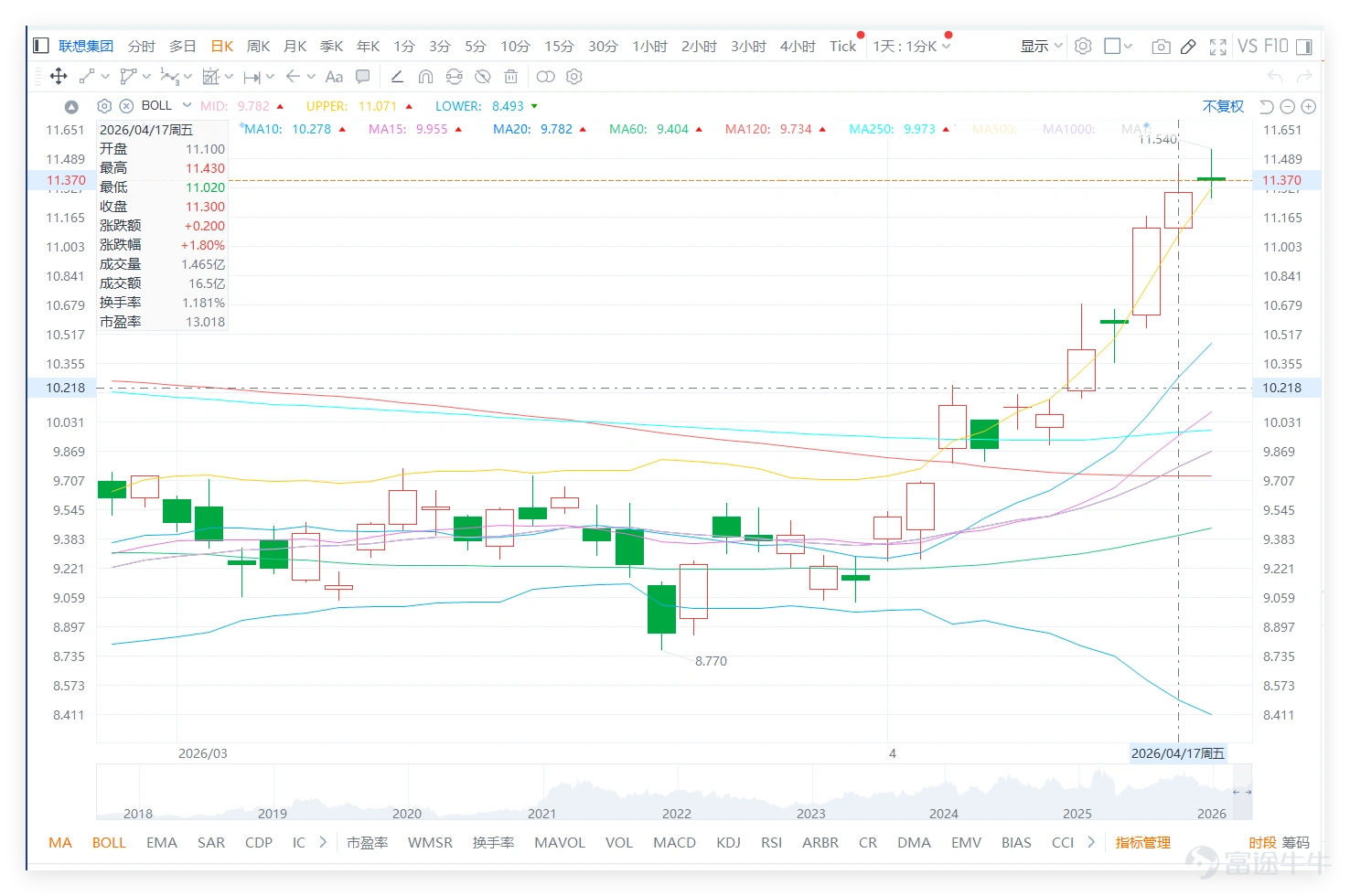Screen dimensions: 1350x896
Task: Select the wave pattern drawing tool
Action: (169, 77)
